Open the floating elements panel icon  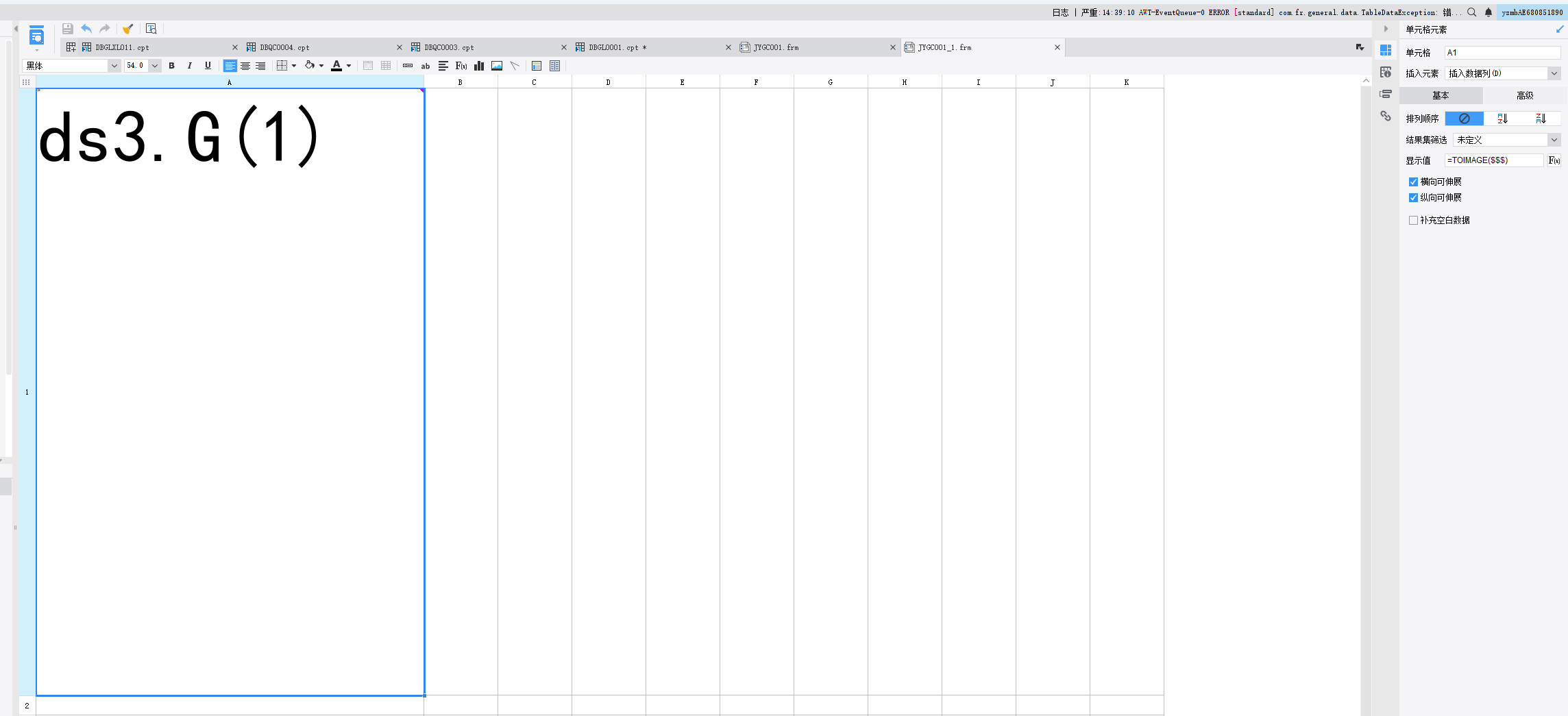pyautogui.click(x=1386, y=94)
